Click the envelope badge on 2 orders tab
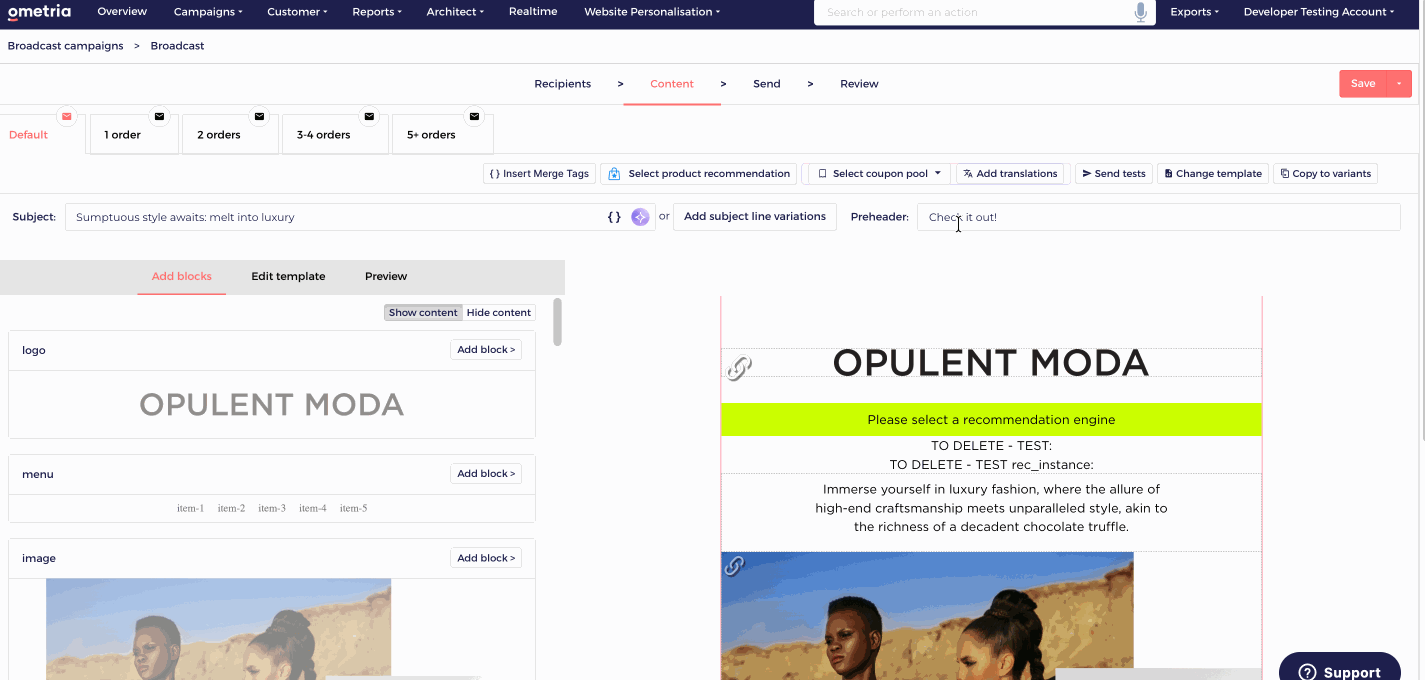This screenshot has width=1425, height=680. [x=259, y=116]
